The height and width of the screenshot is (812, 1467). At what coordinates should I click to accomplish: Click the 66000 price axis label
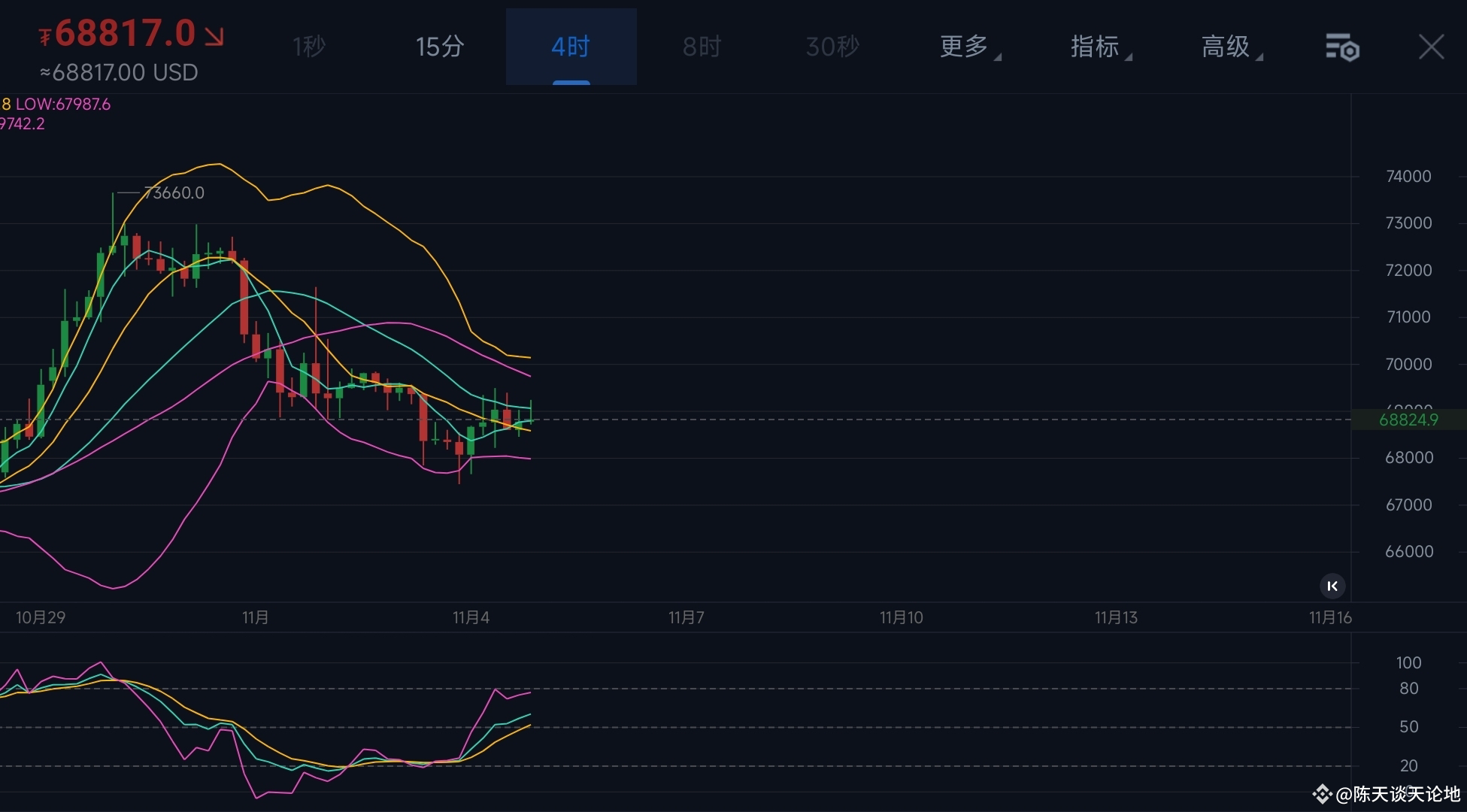pos(1408,552)
